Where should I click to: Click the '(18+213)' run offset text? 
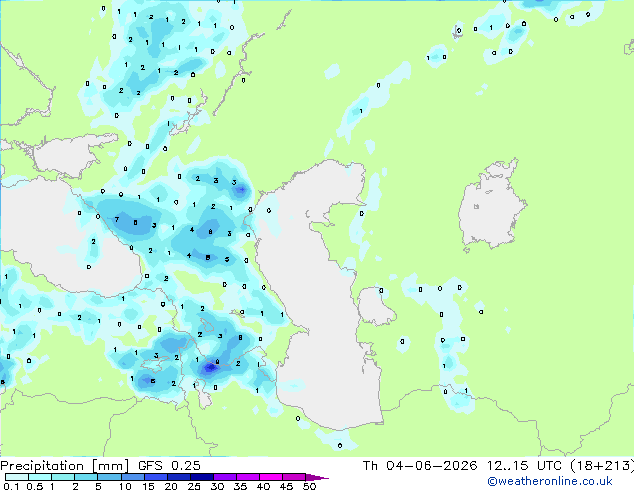(x=602, y=465)
